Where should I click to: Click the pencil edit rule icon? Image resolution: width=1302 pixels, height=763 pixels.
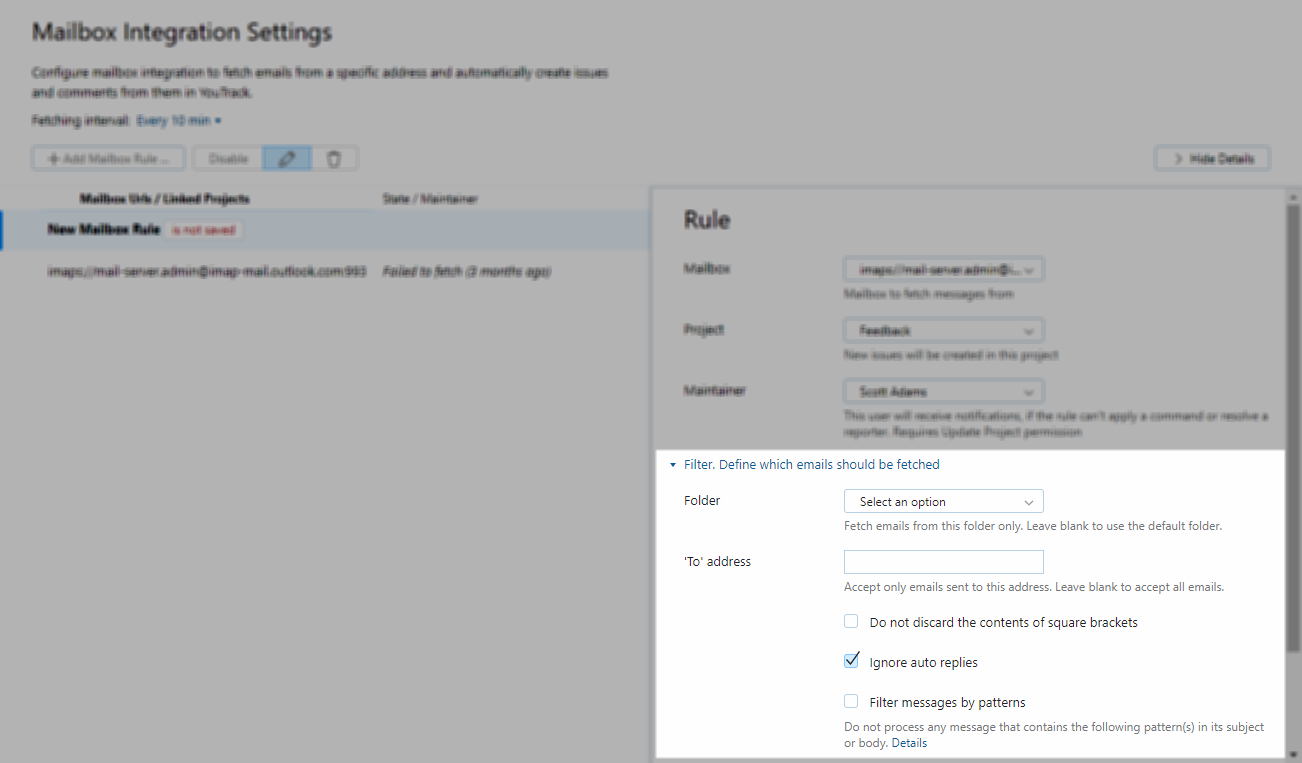[x=287, y=158]
